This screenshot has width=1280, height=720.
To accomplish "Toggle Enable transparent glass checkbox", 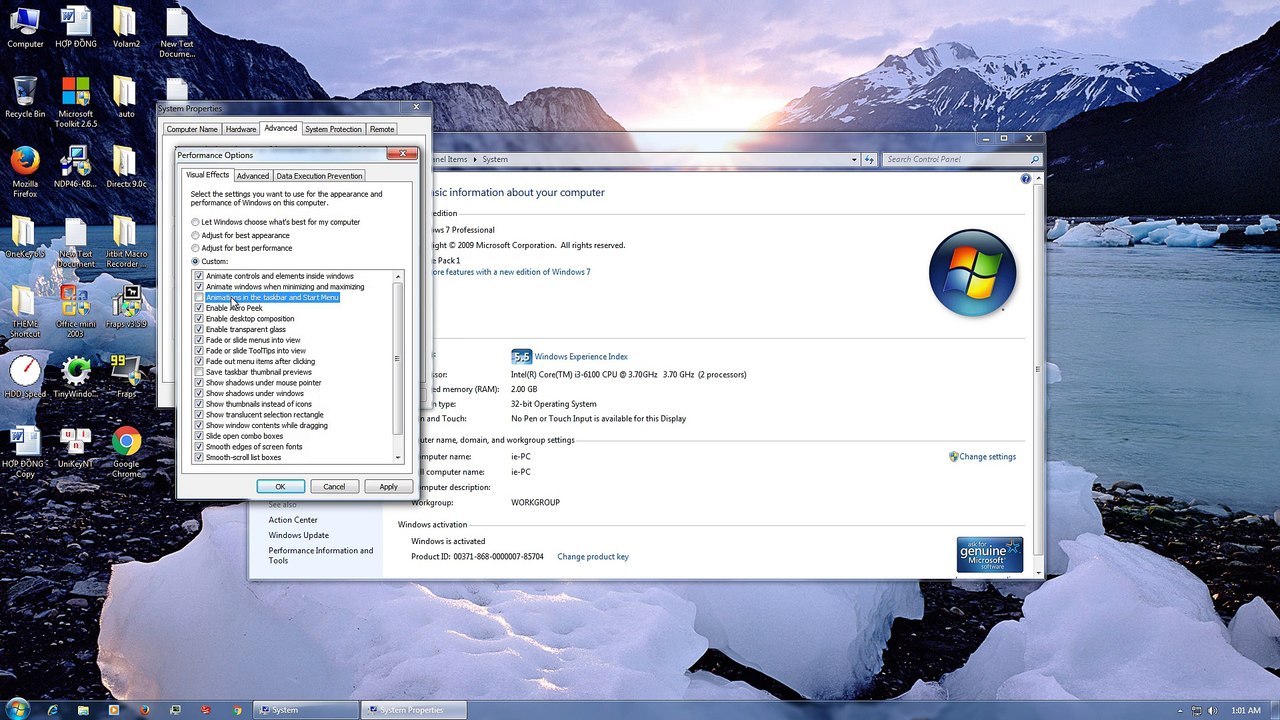I will tap(199, 329).
